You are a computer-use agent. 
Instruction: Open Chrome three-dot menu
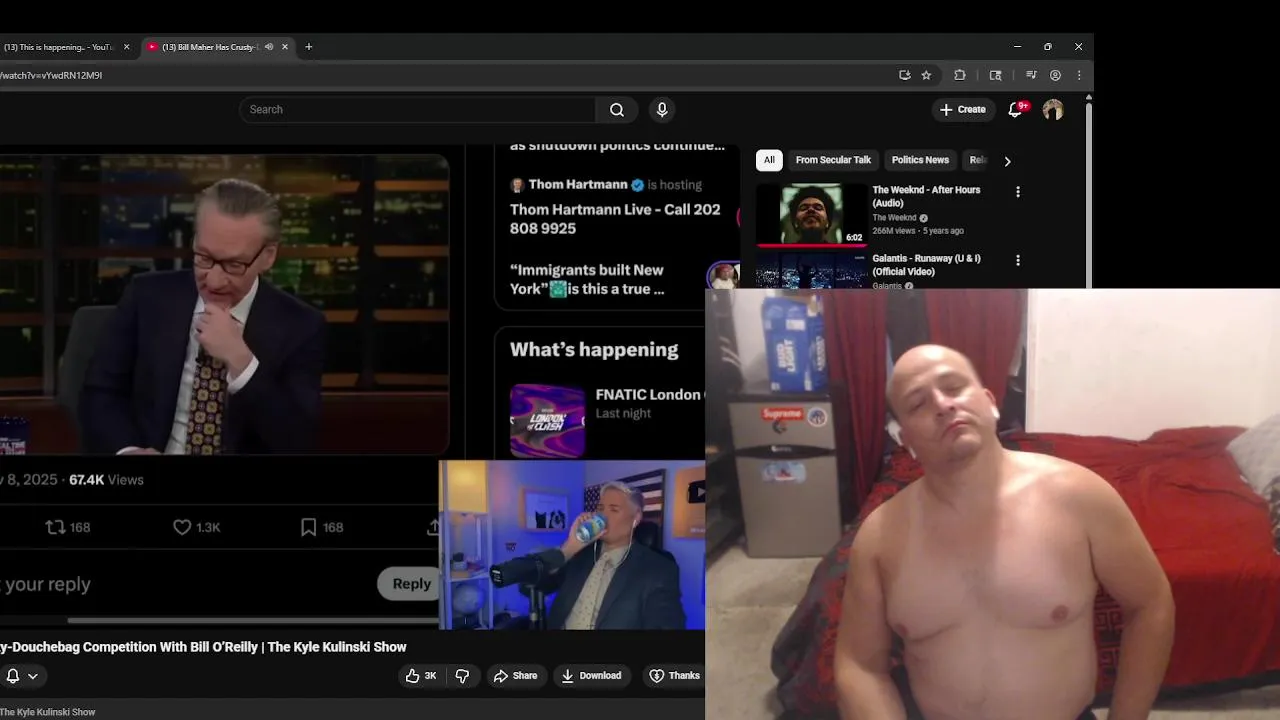tap(1079, 75)
